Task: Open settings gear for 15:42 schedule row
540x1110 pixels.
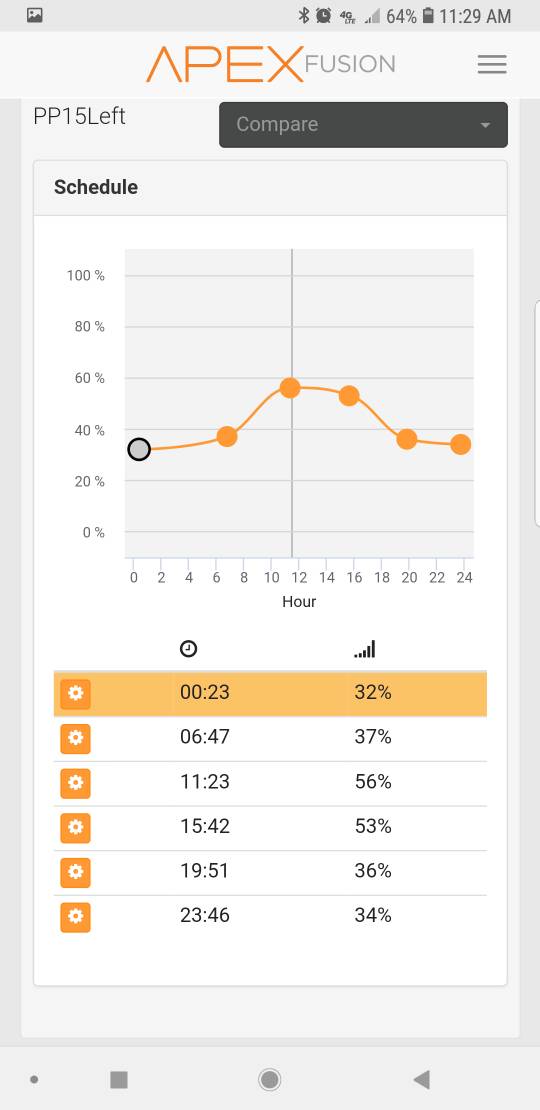Action: pyautogui.click(x=75, y=828)
